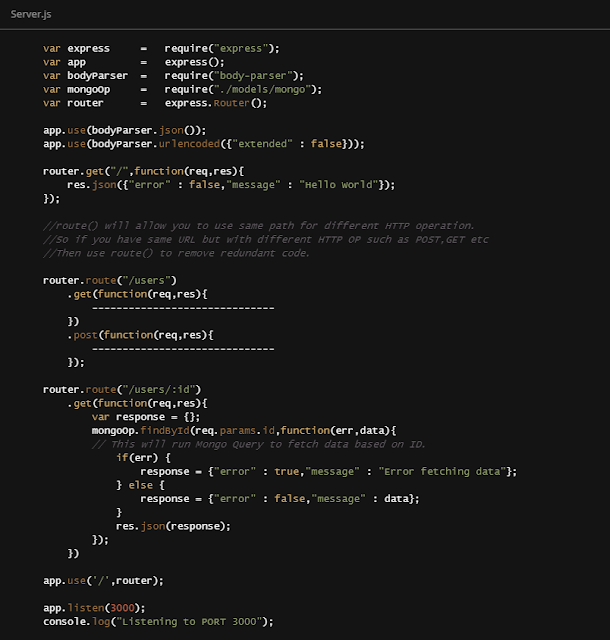Click the 'Hello World' string
610x640 pixels.
click(x=338, y=185)
